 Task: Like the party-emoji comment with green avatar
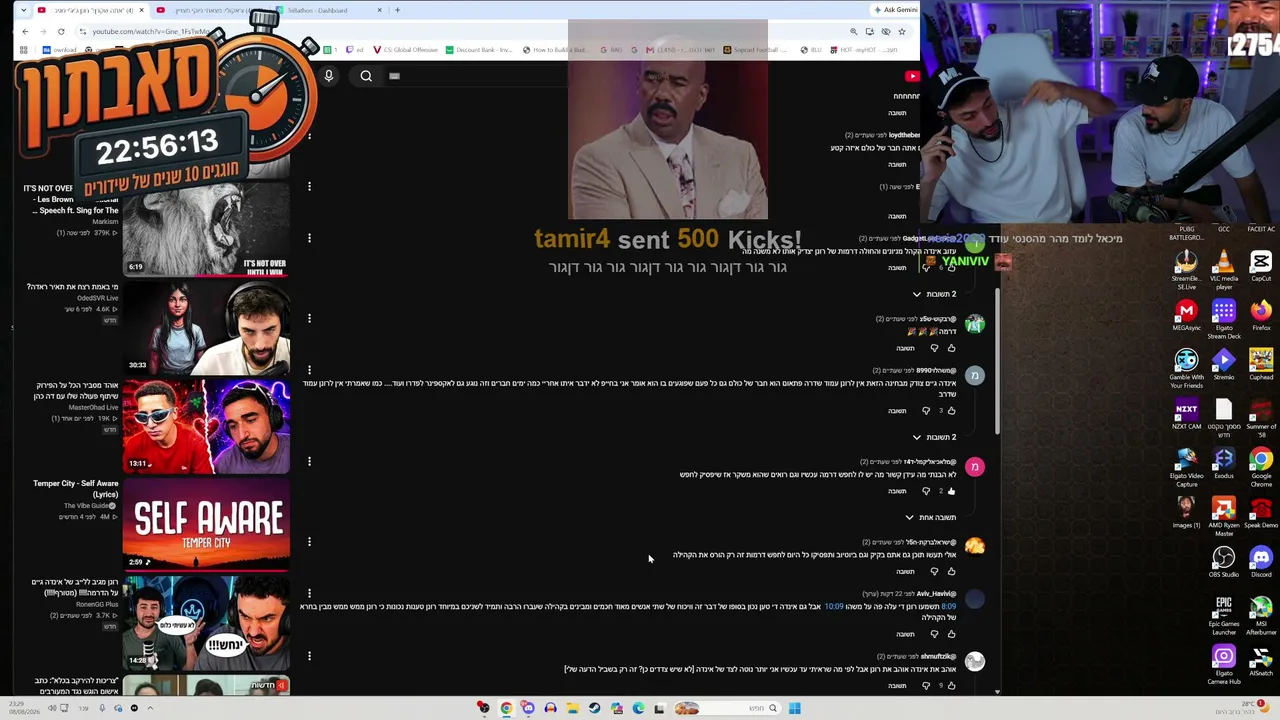(951, 348)
